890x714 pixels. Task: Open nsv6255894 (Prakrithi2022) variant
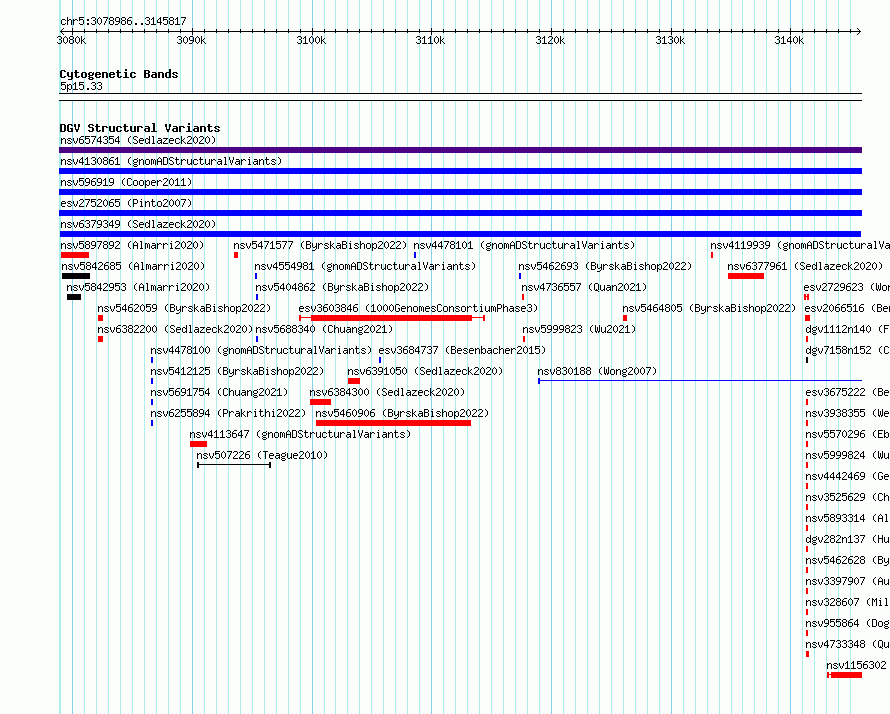pyautogui.click(x=228, y=413)
